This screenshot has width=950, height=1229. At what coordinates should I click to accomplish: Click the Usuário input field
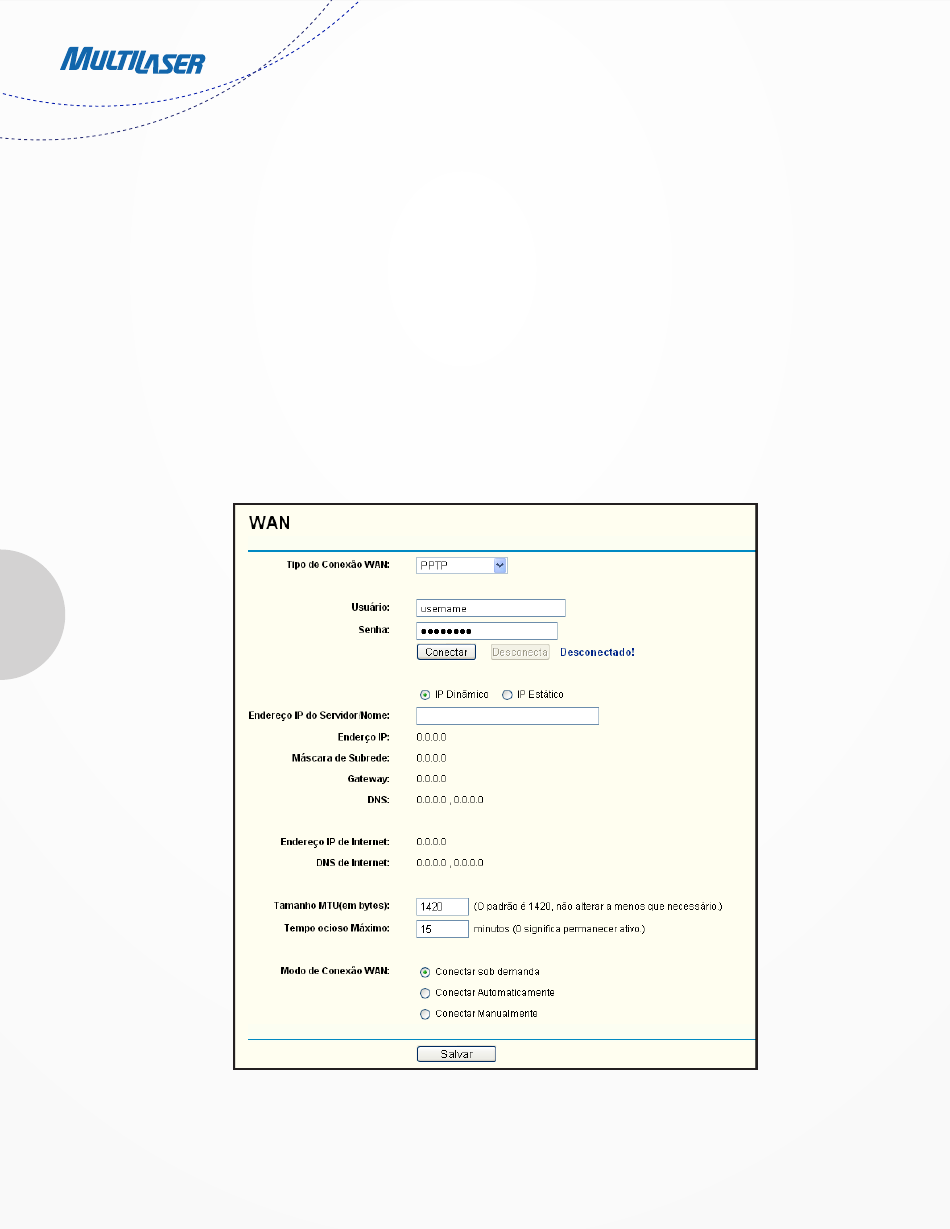[491, 608]
